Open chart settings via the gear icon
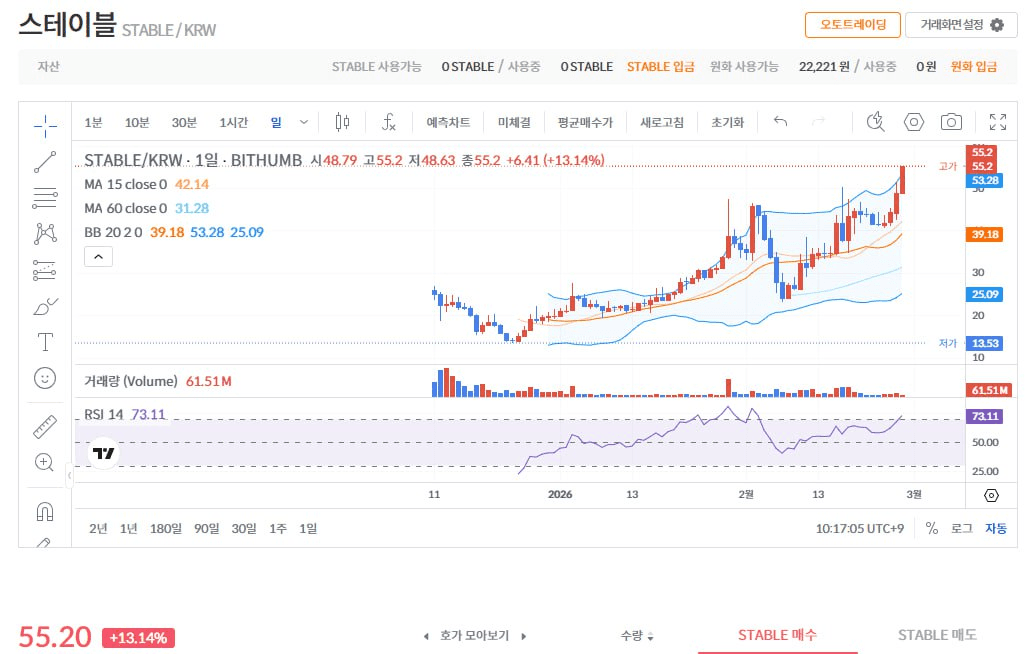 point(913,121)
